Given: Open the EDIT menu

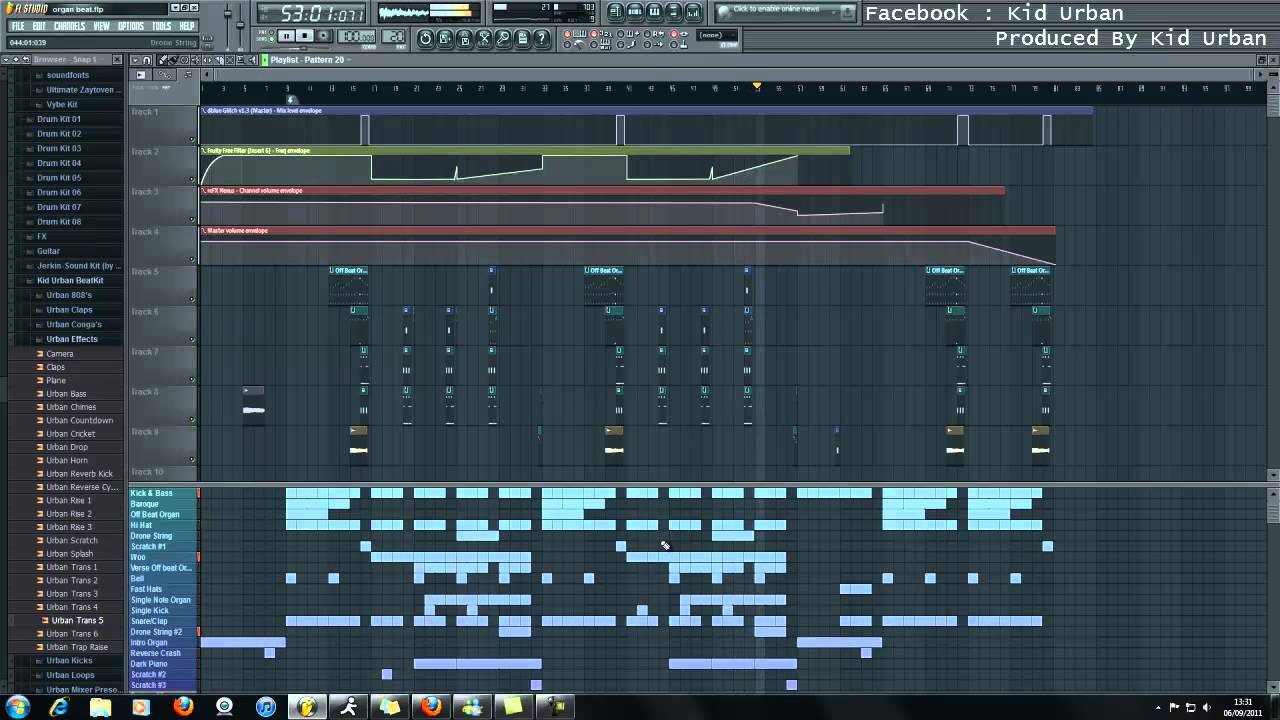Looking at the screenshot, I should pos(39,26).
